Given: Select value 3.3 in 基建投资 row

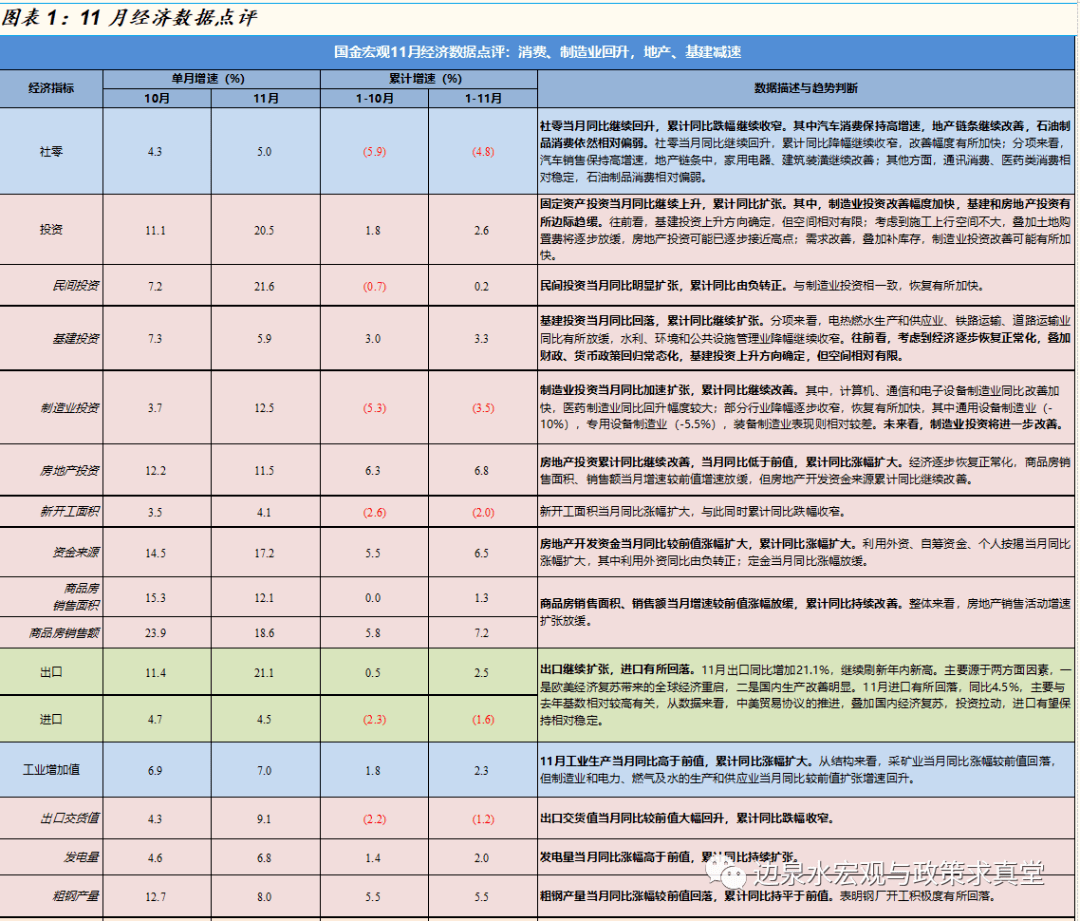Looking at the screenshot, I should (x=481, y=339).
